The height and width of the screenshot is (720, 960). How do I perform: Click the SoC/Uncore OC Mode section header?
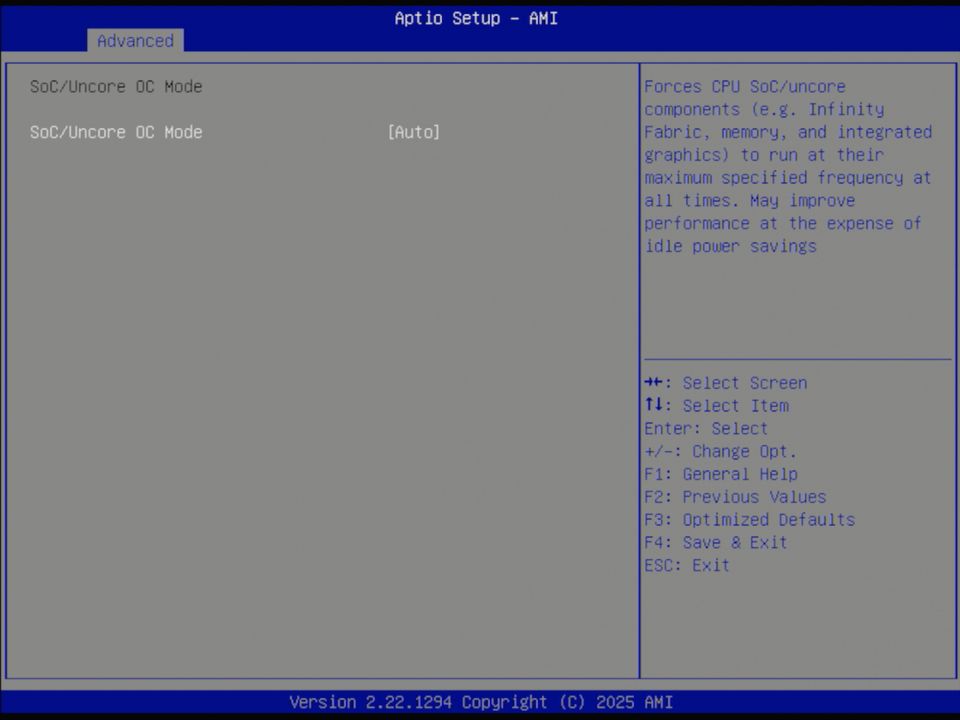[116, 86]
